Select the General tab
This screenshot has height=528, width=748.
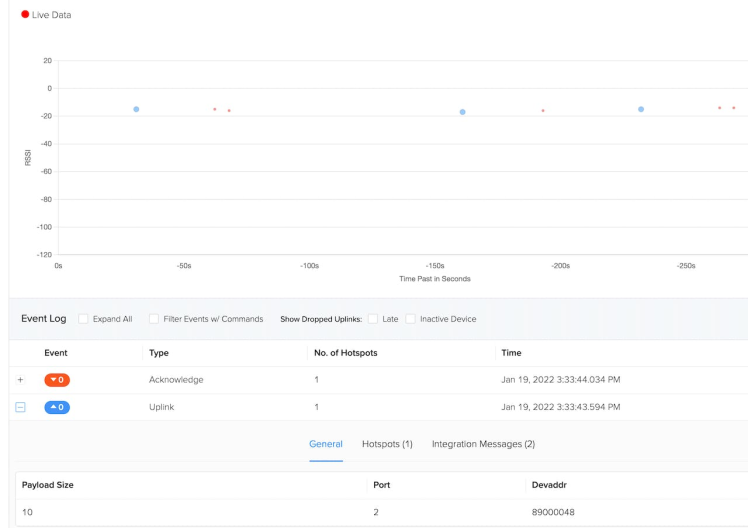(x=326, y=444)
